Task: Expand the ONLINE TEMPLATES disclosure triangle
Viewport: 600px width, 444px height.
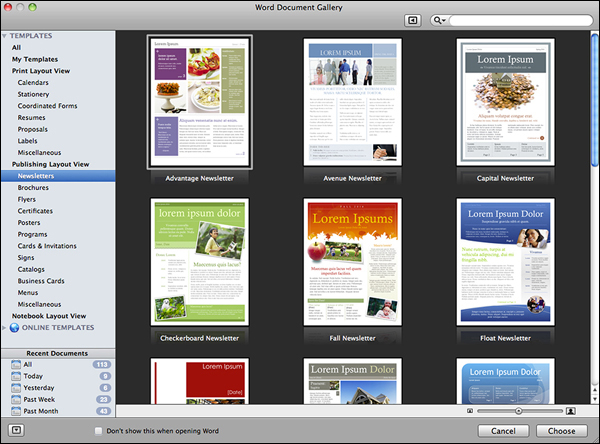Action: [x=4, y=328]
